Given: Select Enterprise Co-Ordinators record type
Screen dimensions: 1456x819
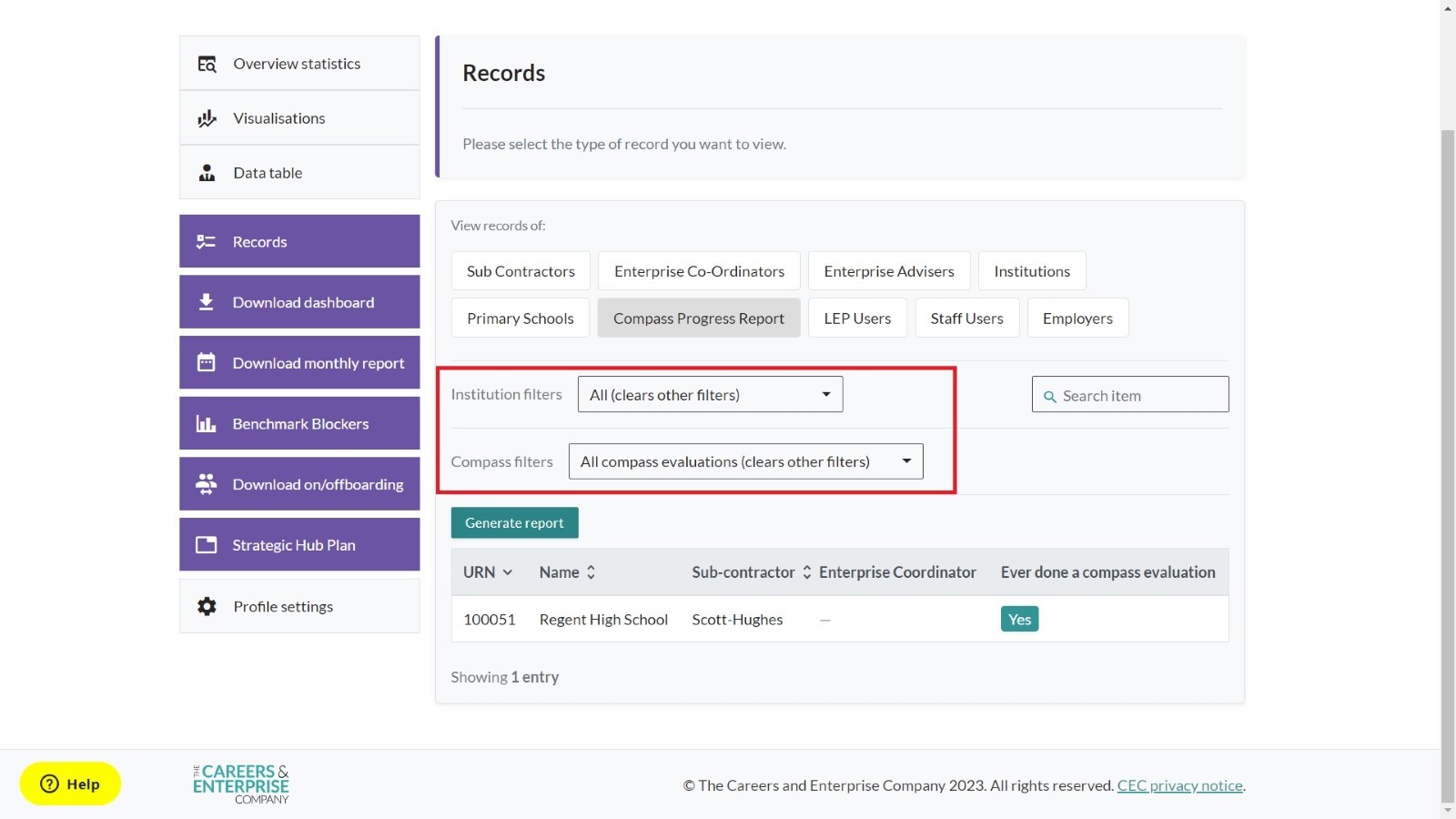Looking at the screenshot, I should click(699, 271).
